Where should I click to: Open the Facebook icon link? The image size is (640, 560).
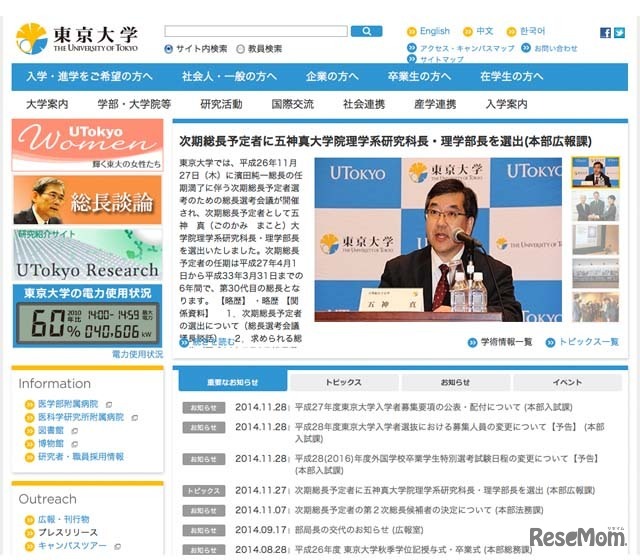(x=605, y=33)
